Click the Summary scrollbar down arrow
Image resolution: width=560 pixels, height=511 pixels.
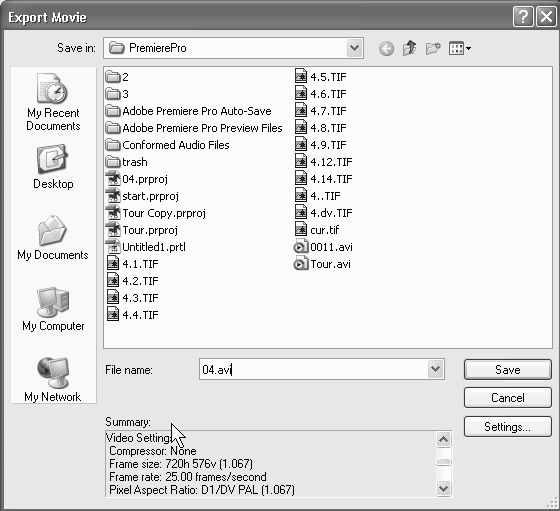pos(443,488)
